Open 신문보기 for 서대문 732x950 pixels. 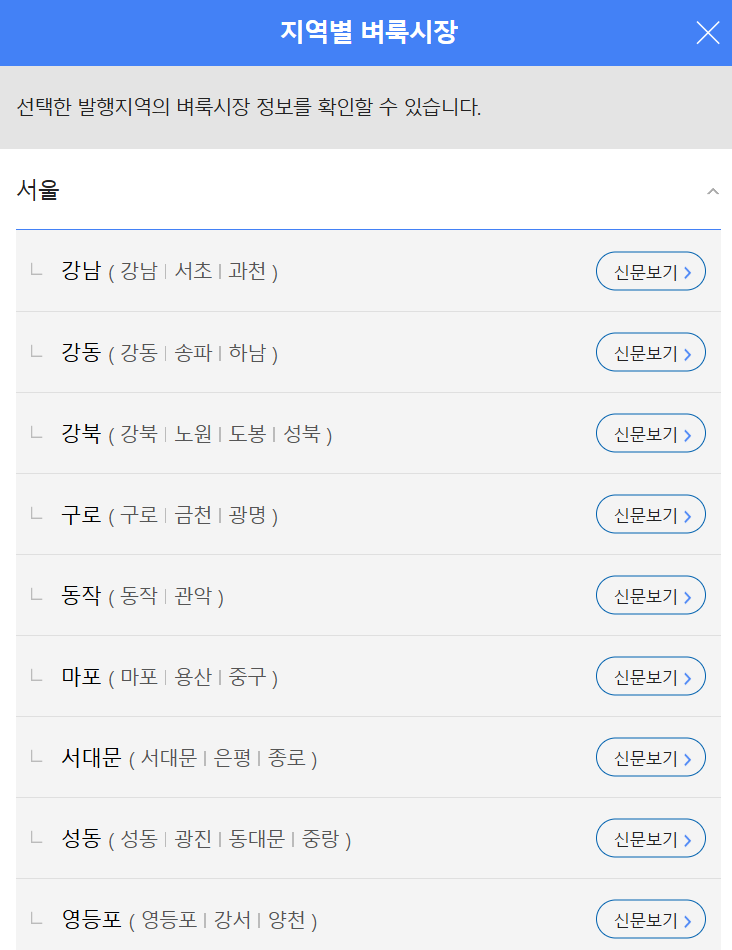point(650,758)
